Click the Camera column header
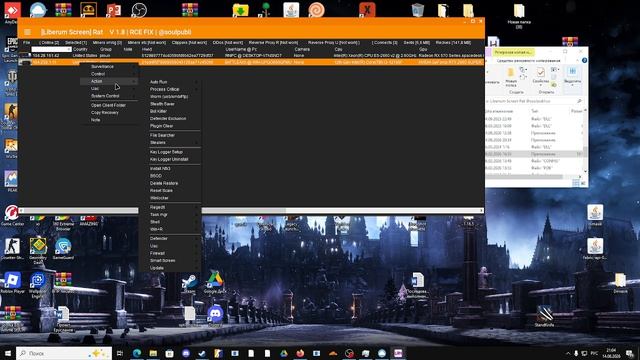Screen dimensions: 640x360 pos(302,49)
